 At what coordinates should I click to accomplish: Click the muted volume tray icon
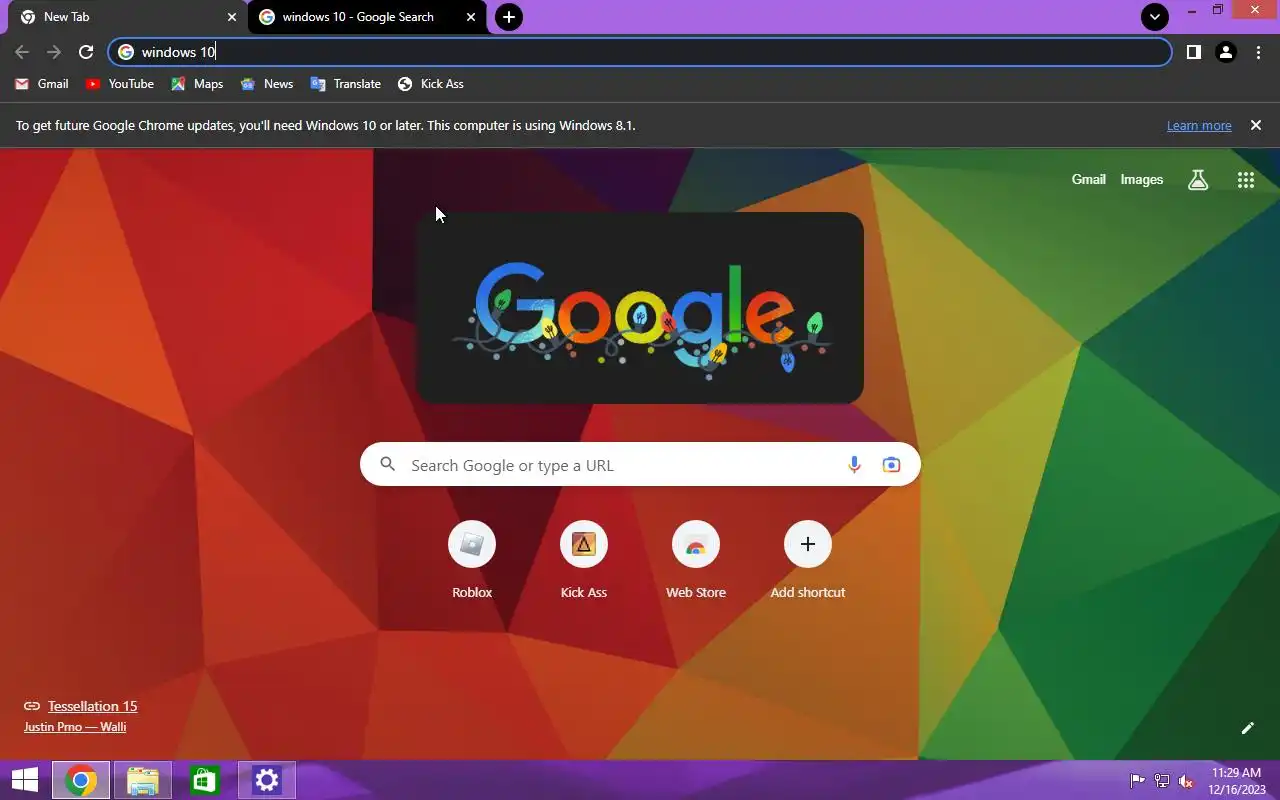[1186, 781]
